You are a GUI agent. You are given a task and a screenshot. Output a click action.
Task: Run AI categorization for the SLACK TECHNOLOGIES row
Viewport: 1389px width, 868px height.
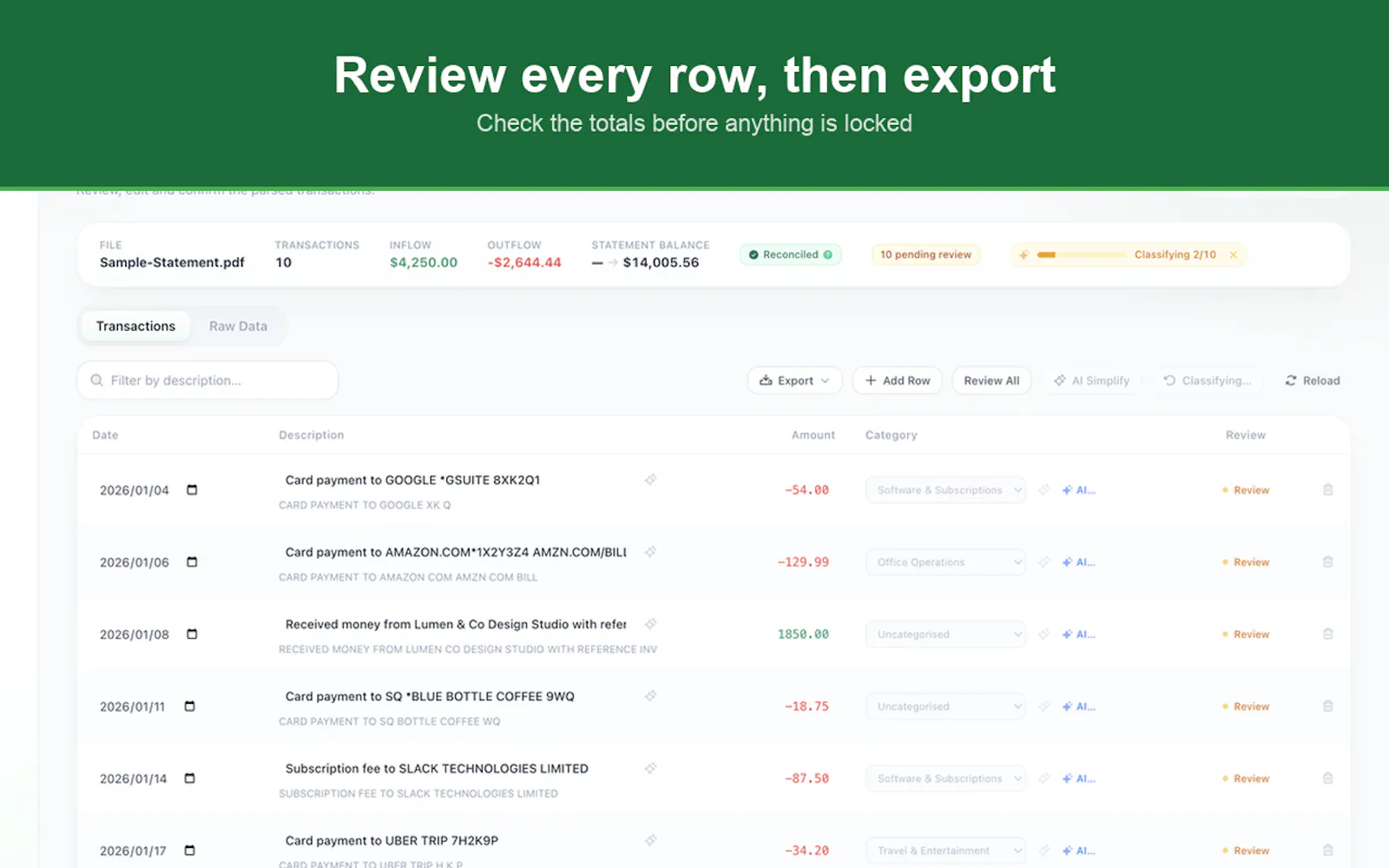click(1079, 779)
